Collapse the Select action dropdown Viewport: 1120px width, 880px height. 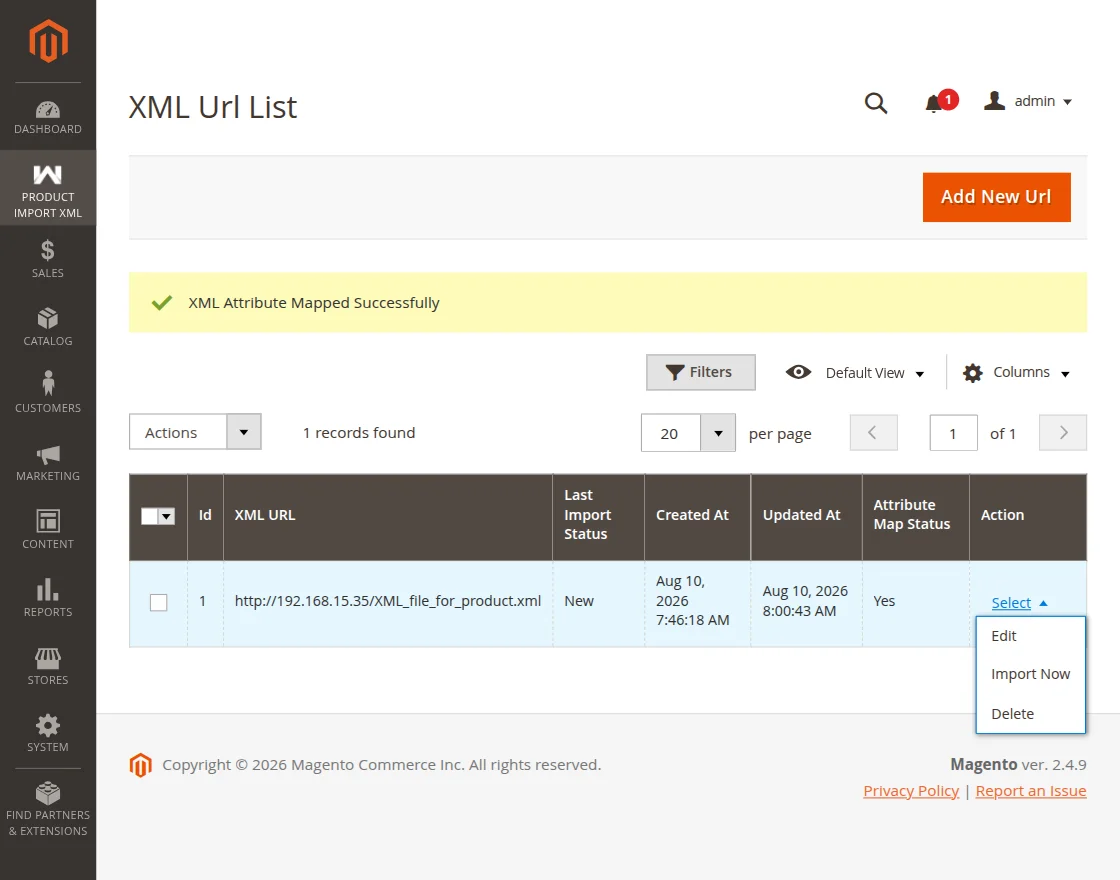click(1019, 603)
